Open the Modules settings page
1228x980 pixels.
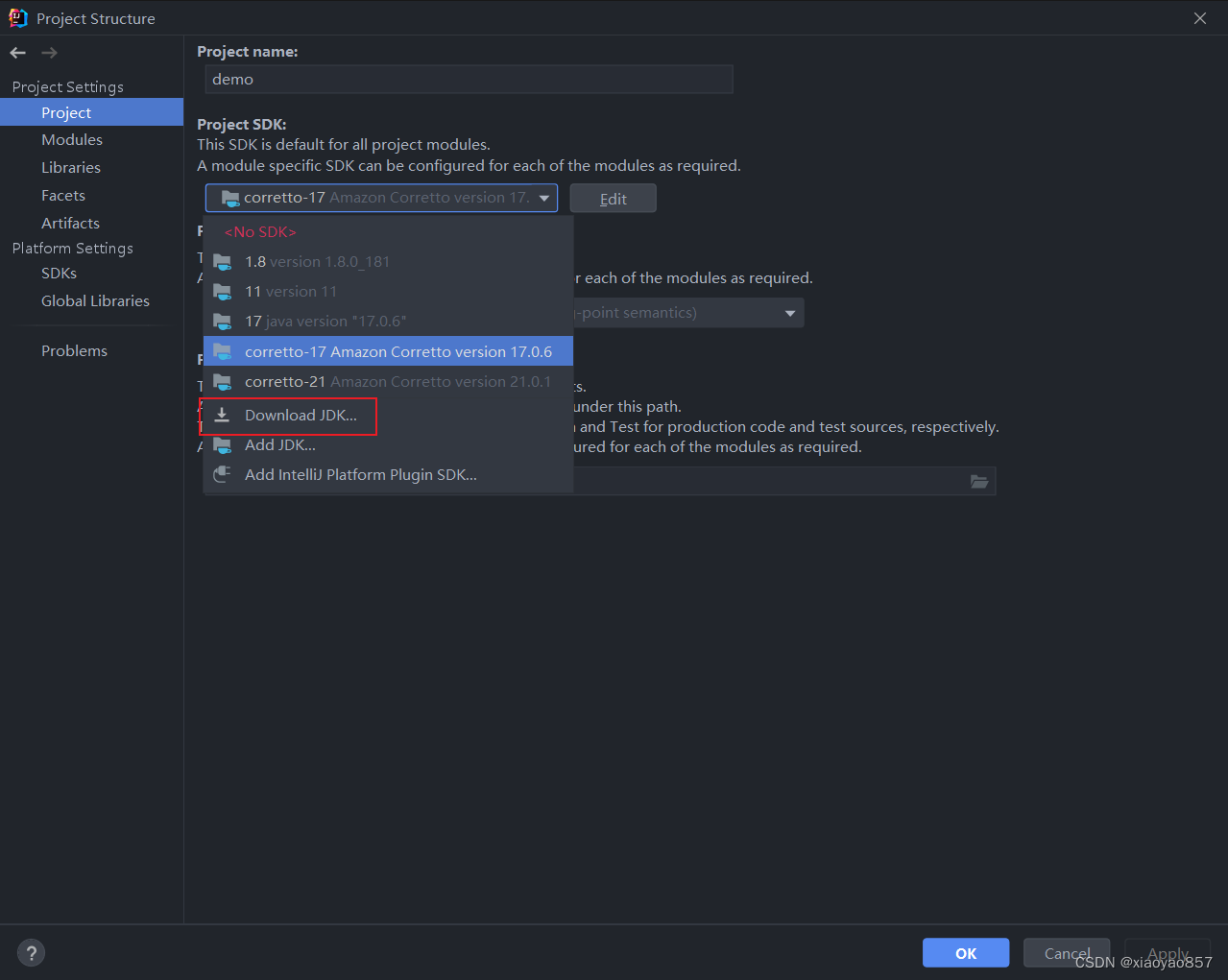(x=91, y=140)
